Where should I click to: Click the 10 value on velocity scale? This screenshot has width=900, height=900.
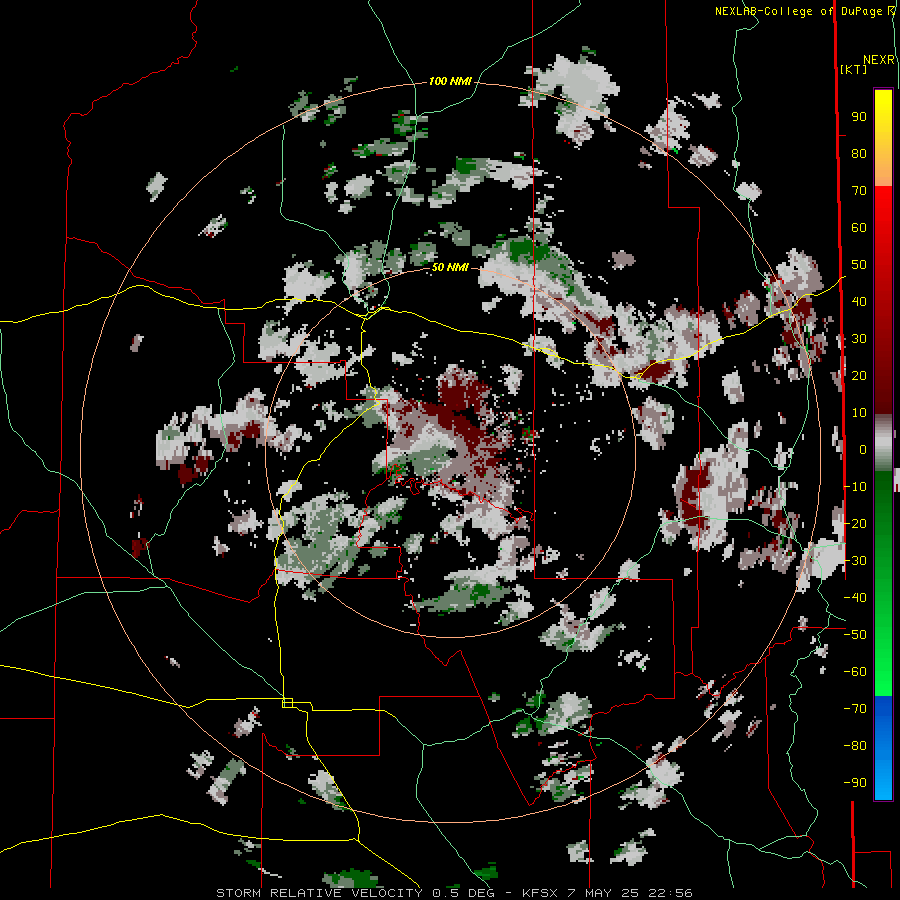click(x=859, y=413)
